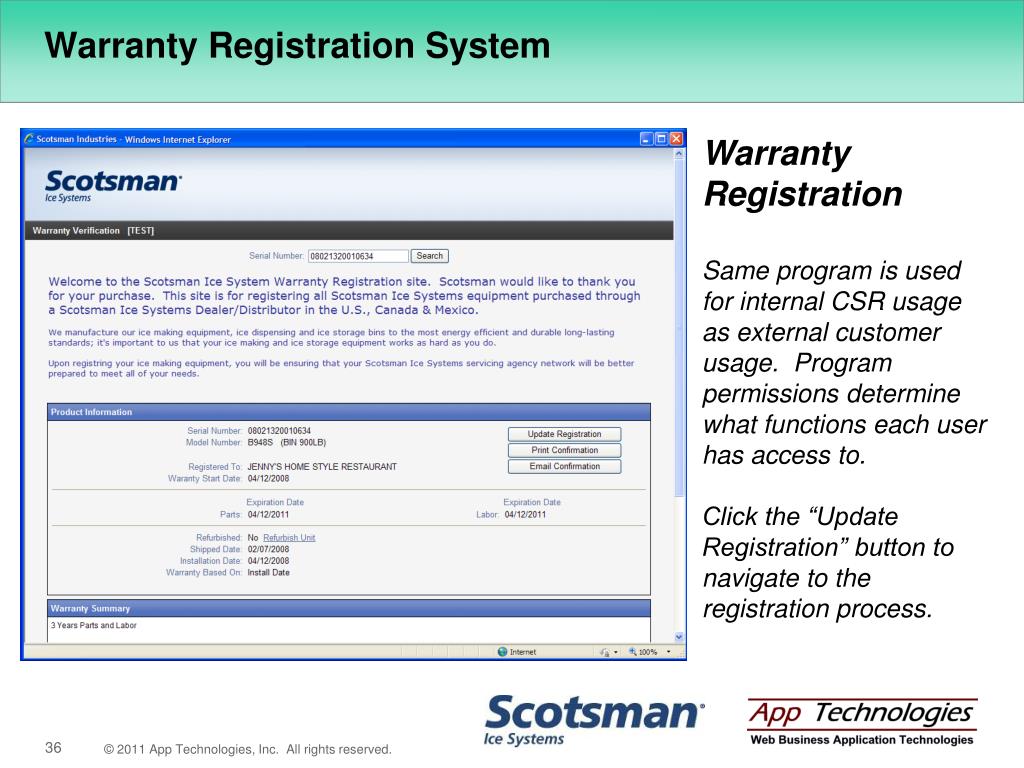1024x768 pixels.
Task: Select the Labor expiration date 04/12/2011
Action: click(x=525, y=515)
